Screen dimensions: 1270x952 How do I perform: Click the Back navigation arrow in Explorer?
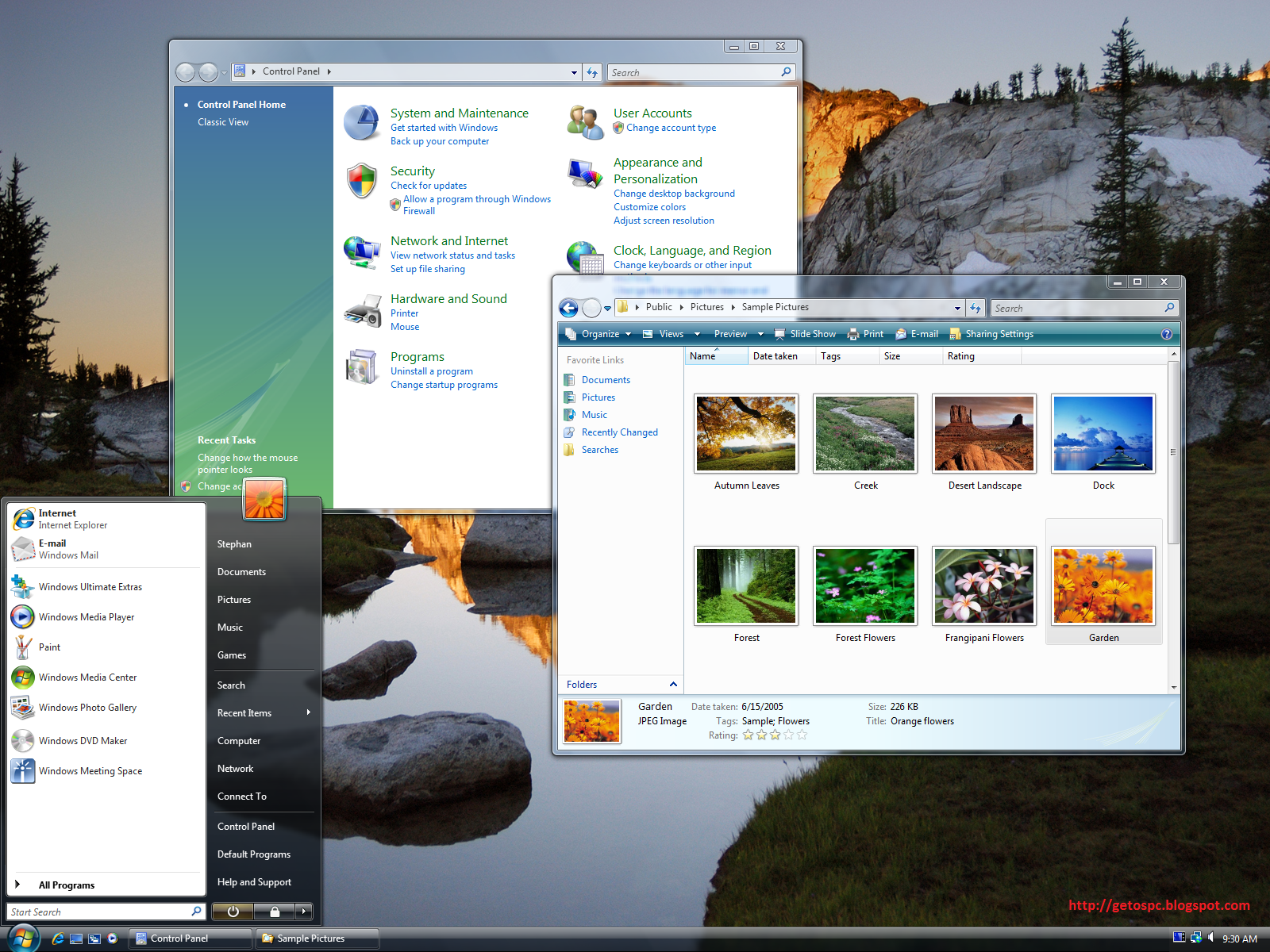click(x=568, y=308)
